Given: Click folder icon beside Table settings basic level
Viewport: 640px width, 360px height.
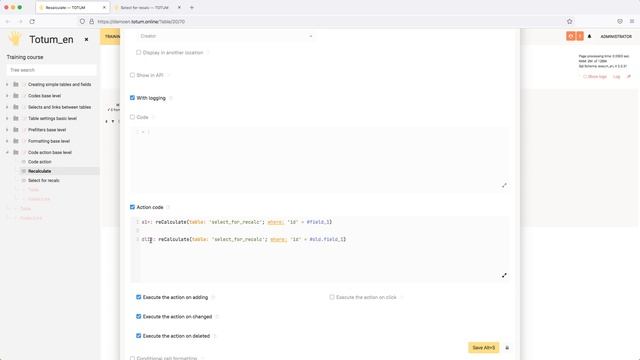Looking at the screenshot, I should 16,118.
